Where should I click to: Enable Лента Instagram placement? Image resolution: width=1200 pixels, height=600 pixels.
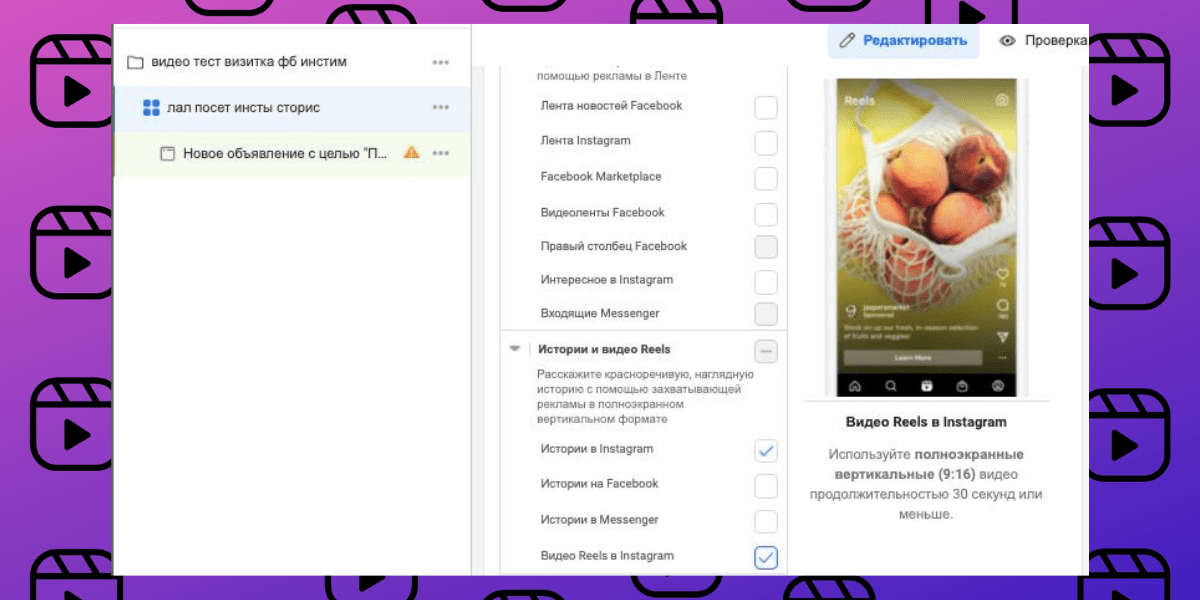click(766, 142)
